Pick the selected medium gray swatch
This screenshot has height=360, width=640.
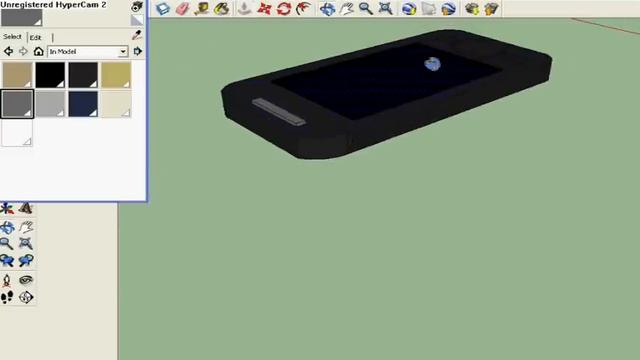pos(17,104)
